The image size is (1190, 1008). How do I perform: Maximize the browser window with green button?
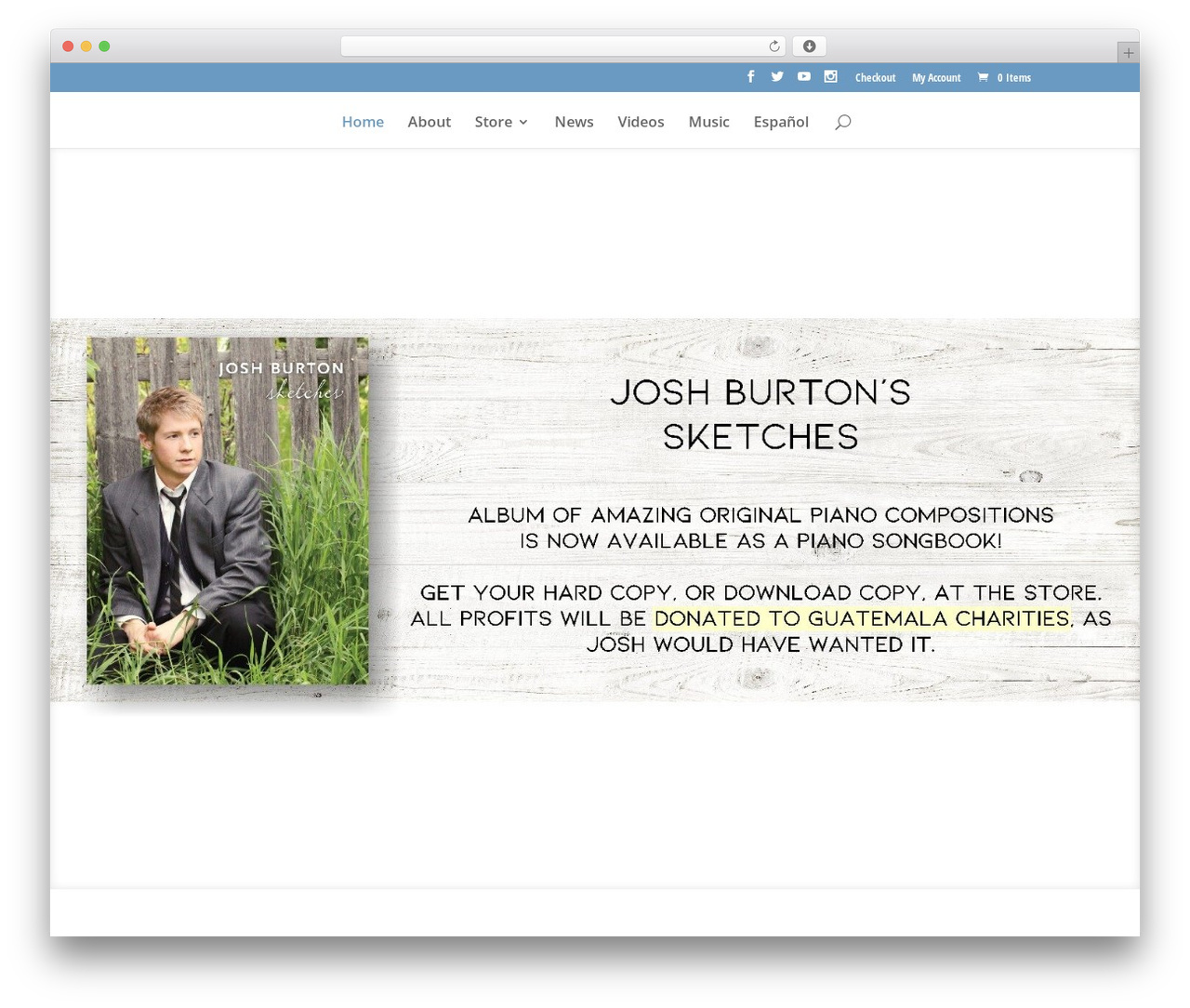(x=104, y=46)
